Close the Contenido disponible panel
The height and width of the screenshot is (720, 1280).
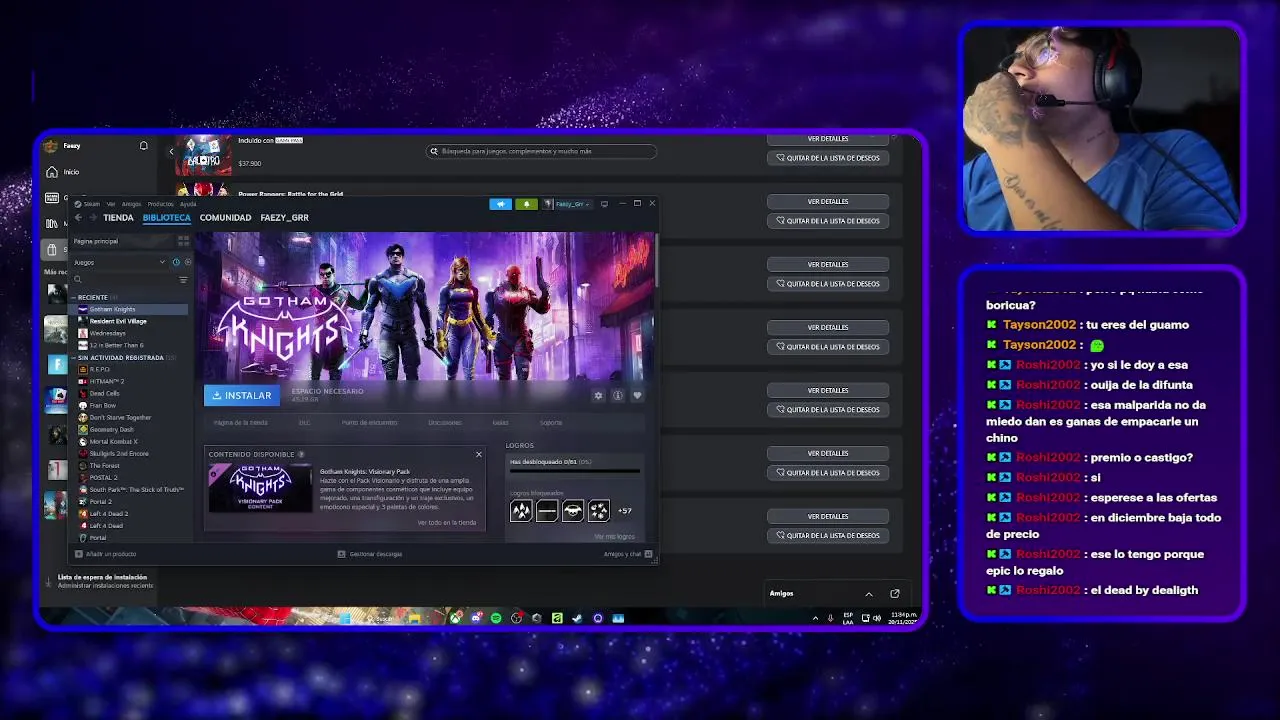tap(478, 454)
